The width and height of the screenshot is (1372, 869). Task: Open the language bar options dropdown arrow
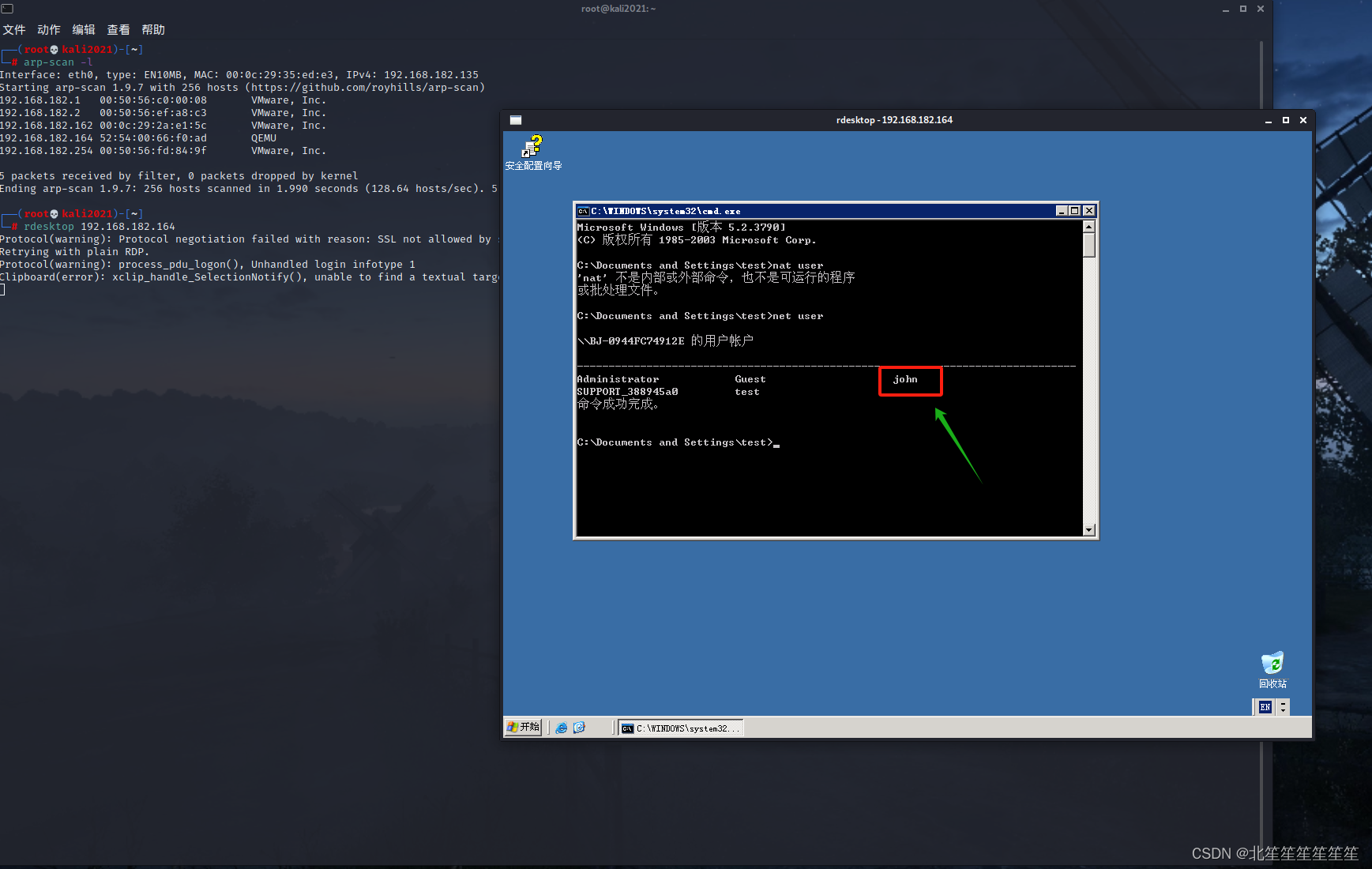[1283, 707]
